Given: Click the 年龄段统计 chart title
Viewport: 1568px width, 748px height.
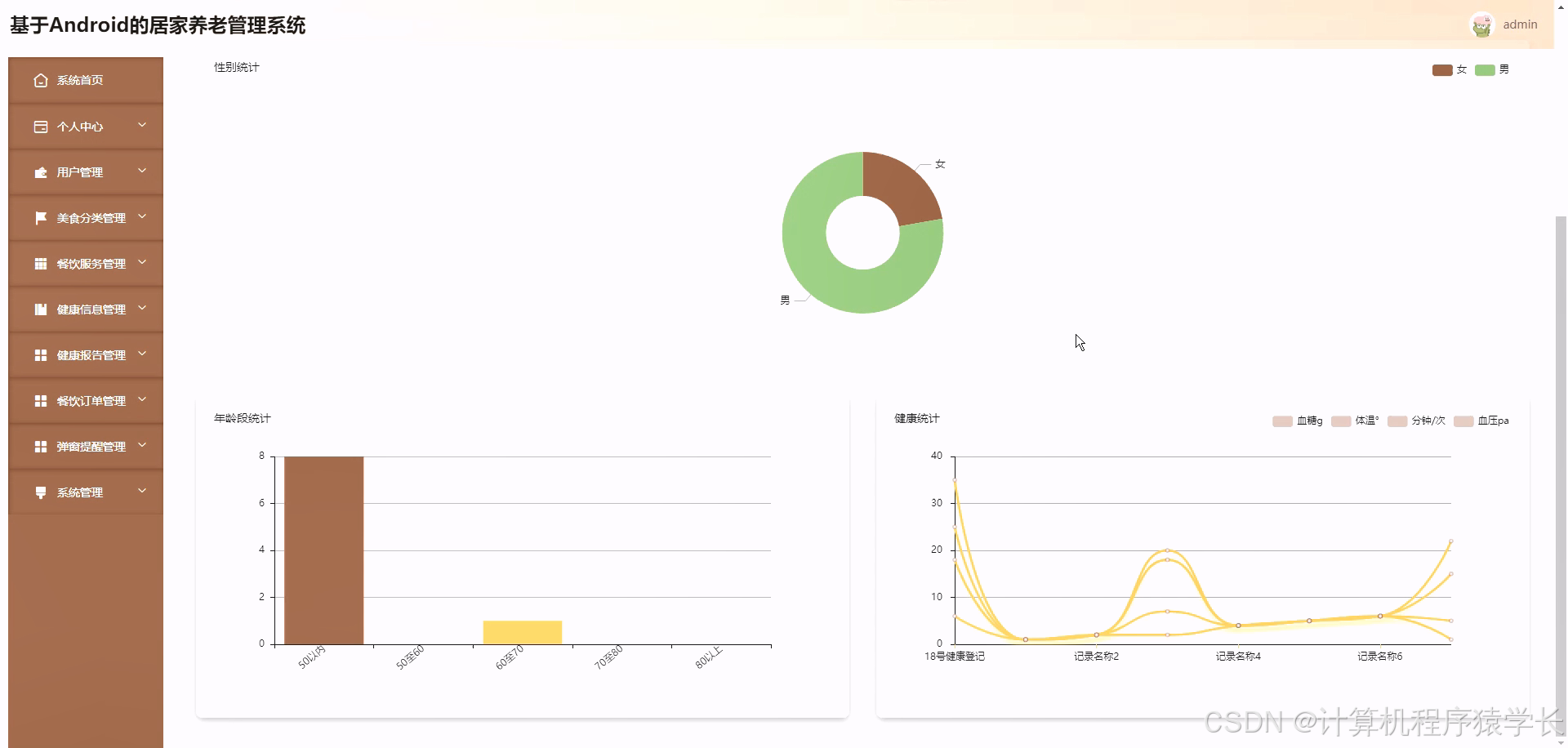Looking at the screenshot, I should click(243, 418).
